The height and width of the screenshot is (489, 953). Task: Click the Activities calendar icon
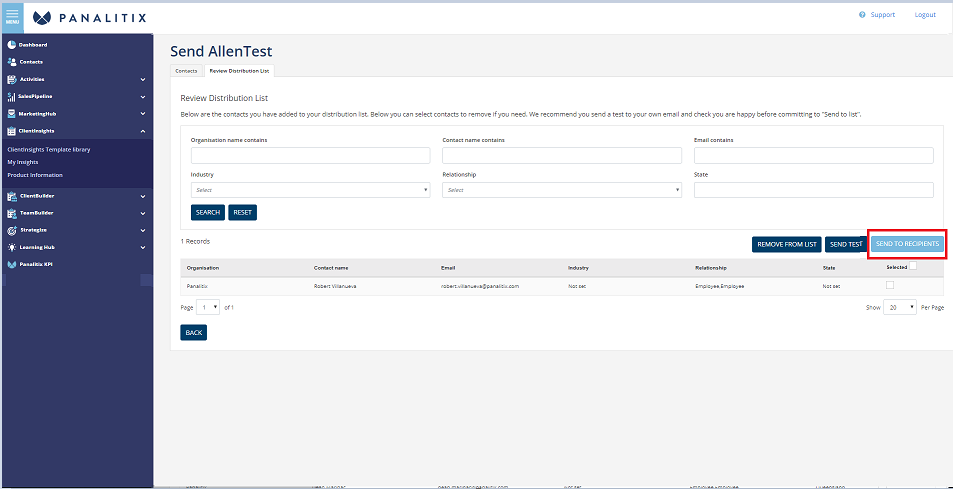tap(12, 79)
